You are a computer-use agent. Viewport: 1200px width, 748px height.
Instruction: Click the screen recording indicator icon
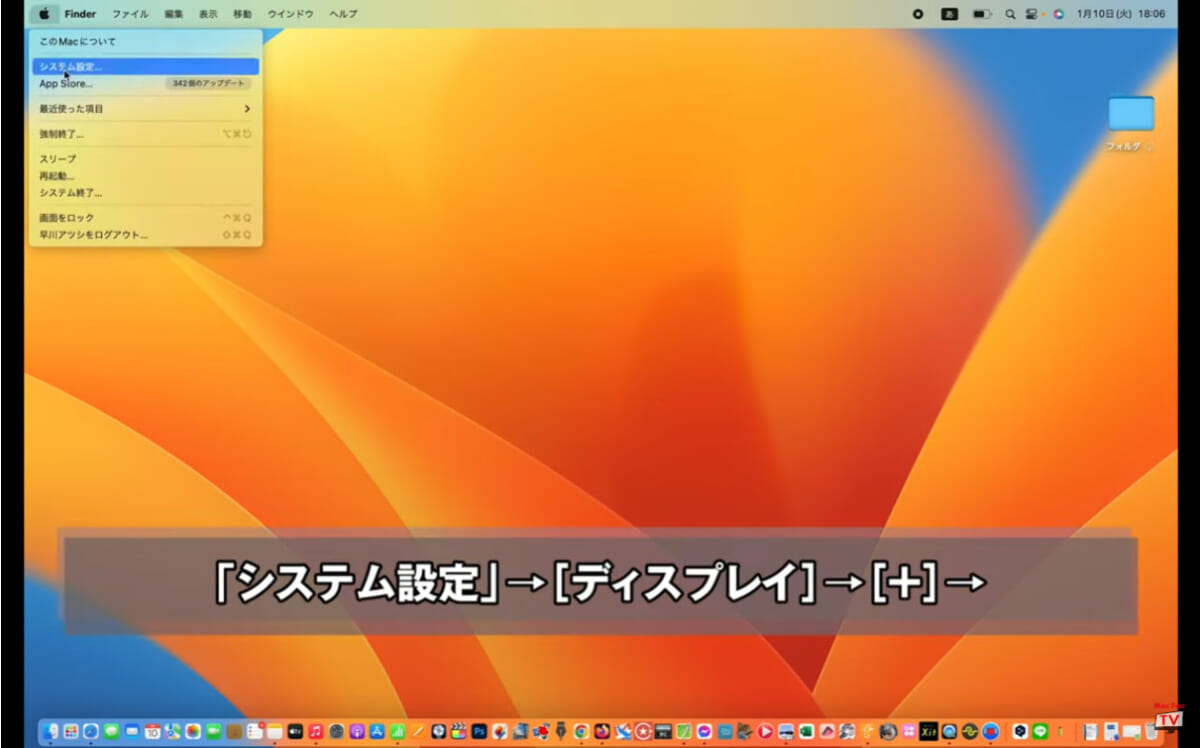point(918,14)
